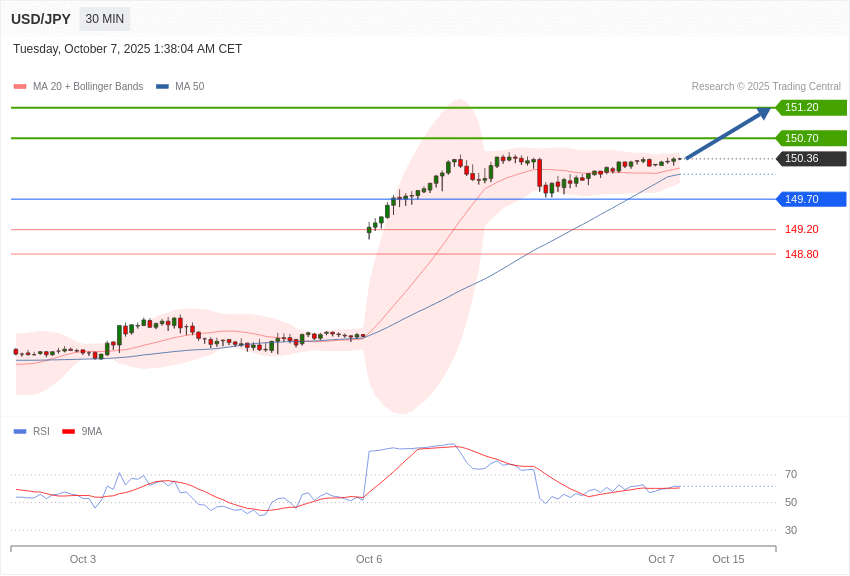Toggle the MA 20 + Bollinger Bands legend label

click(x=88, y=87)
